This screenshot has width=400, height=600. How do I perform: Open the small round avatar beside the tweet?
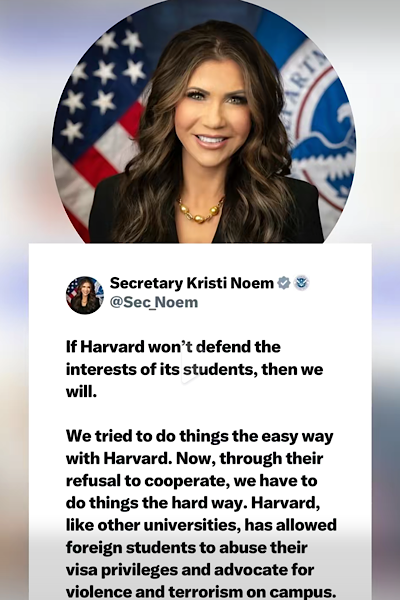click(85, 295)
